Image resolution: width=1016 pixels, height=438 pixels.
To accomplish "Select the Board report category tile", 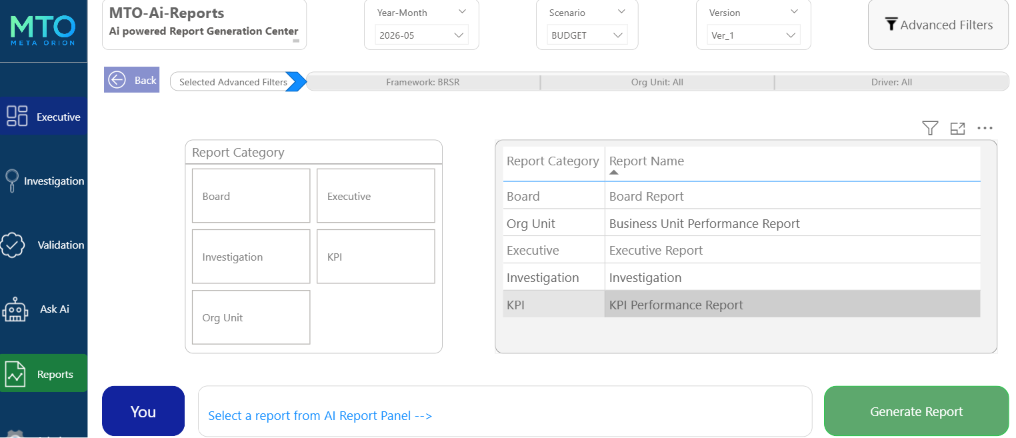I will pos(251,196).
